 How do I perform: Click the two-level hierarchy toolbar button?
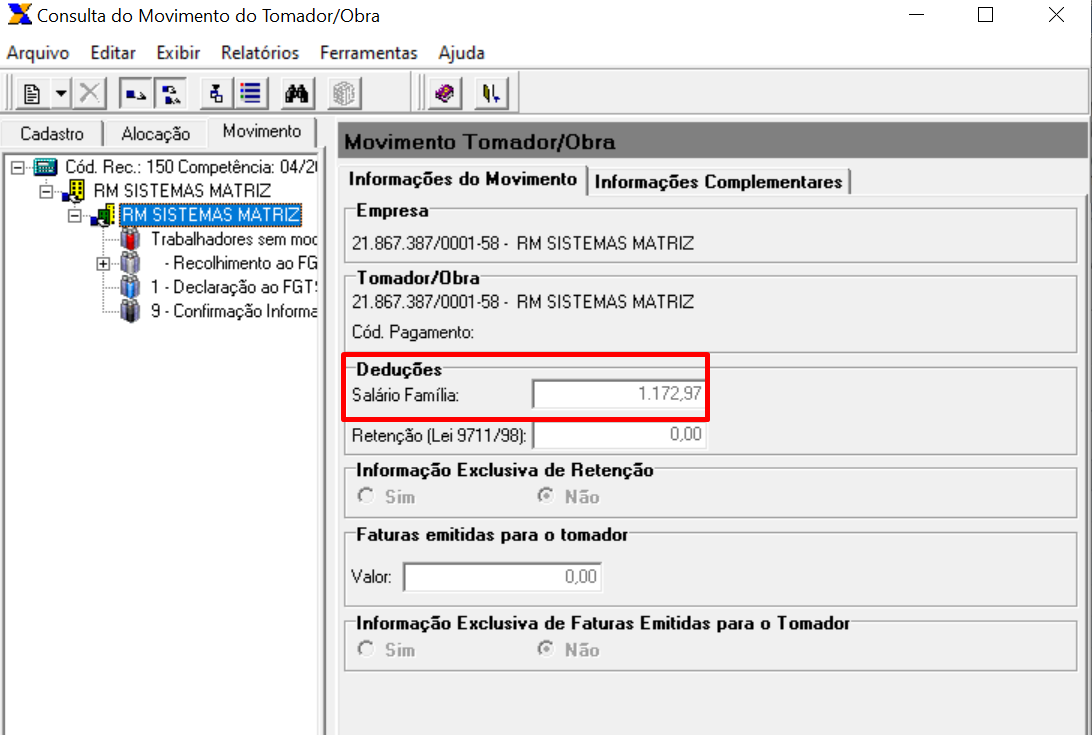coord(171,93)
